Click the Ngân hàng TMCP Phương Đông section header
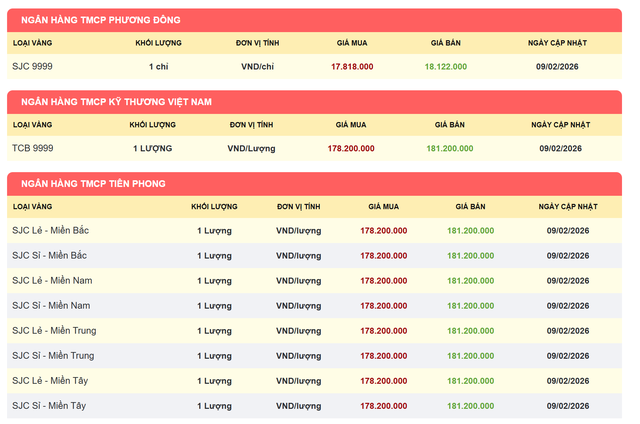Image resolution: width=640 pixels, height=424 pixels. click(115, 20)
